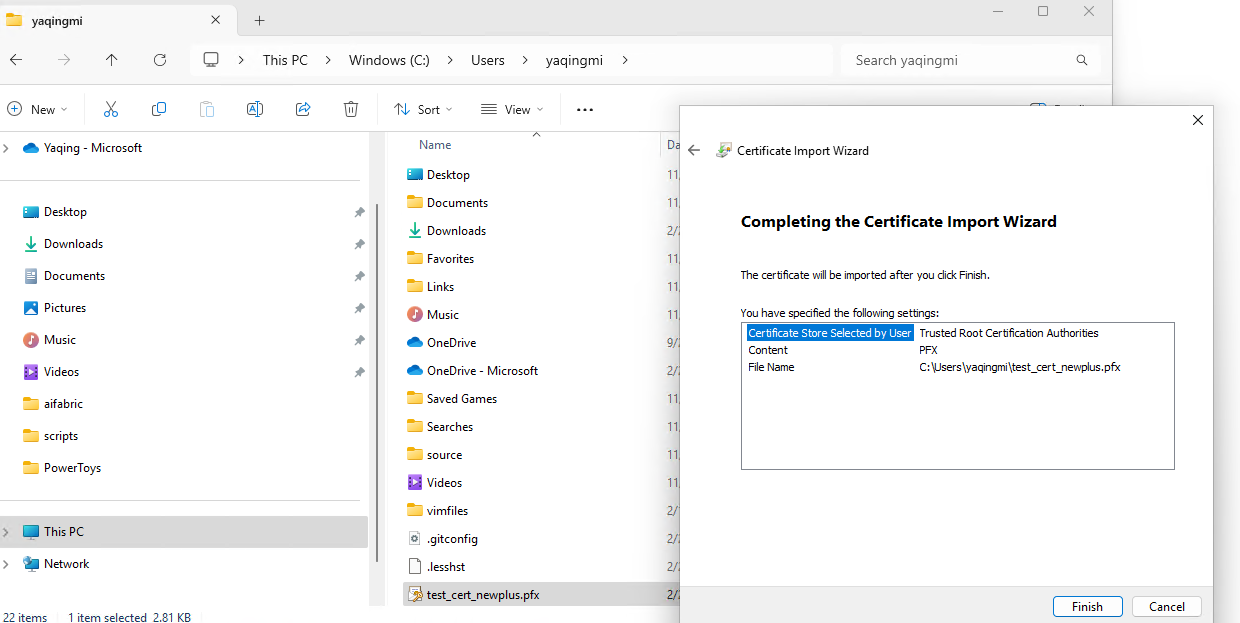1240x623 pixels.
Task: Cancel the Certificate Import Wizard
Action: click(x=1166, y=607)
